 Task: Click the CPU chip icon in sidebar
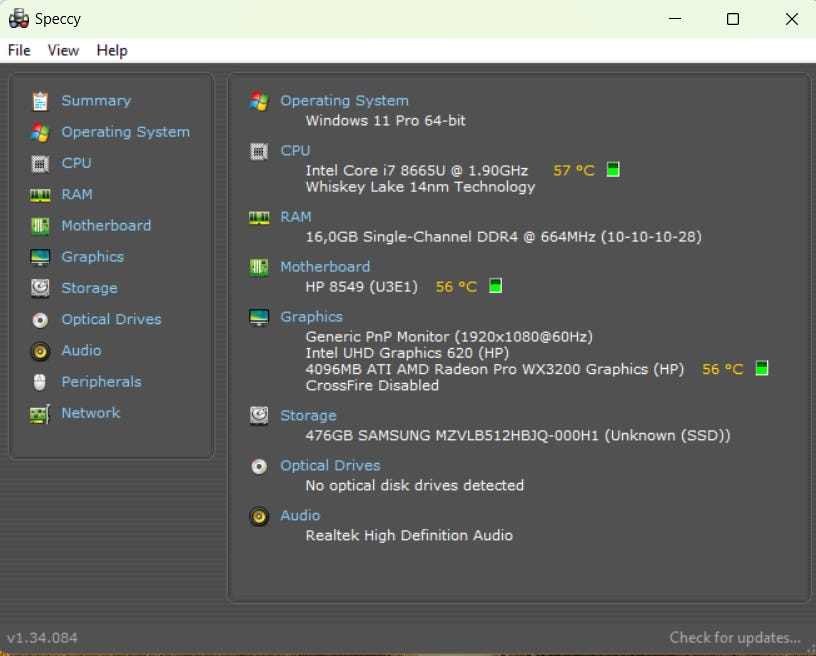pos(40,164)
